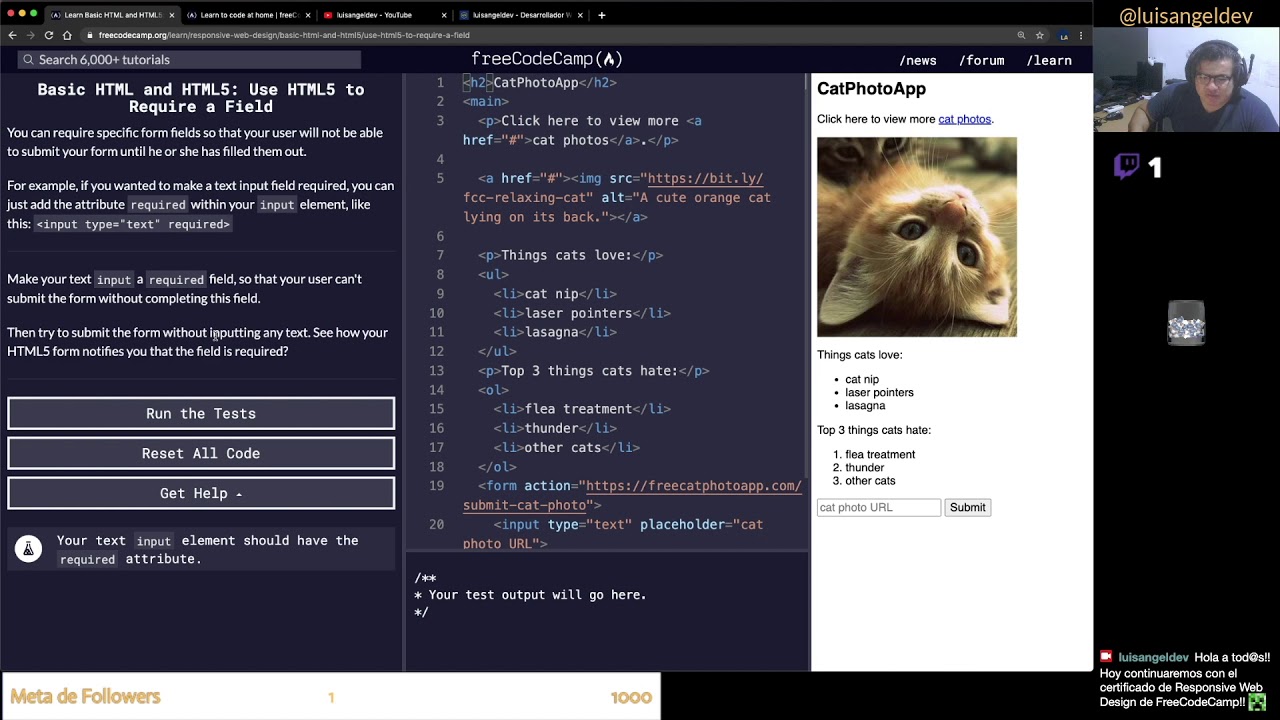
Task: Switch to Learn to code at home tab
Action: pos(248,15)
